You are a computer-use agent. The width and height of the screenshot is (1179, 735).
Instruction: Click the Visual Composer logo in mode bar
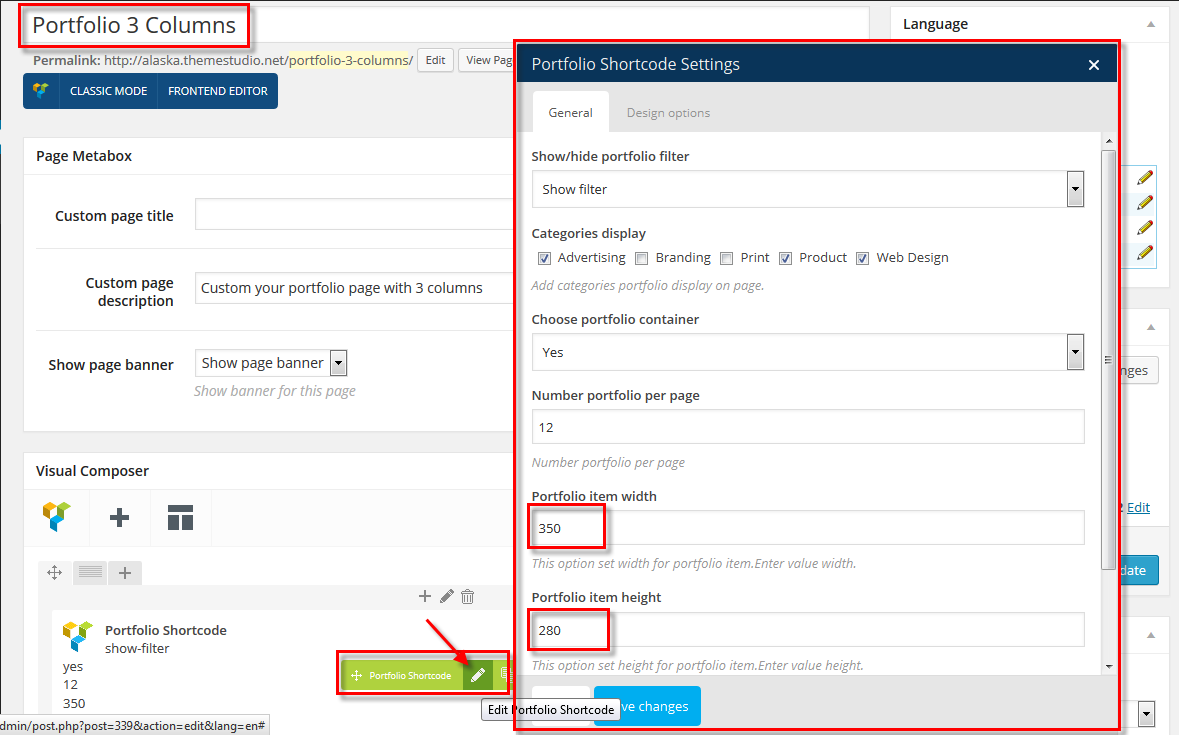[x=41, y=91]
